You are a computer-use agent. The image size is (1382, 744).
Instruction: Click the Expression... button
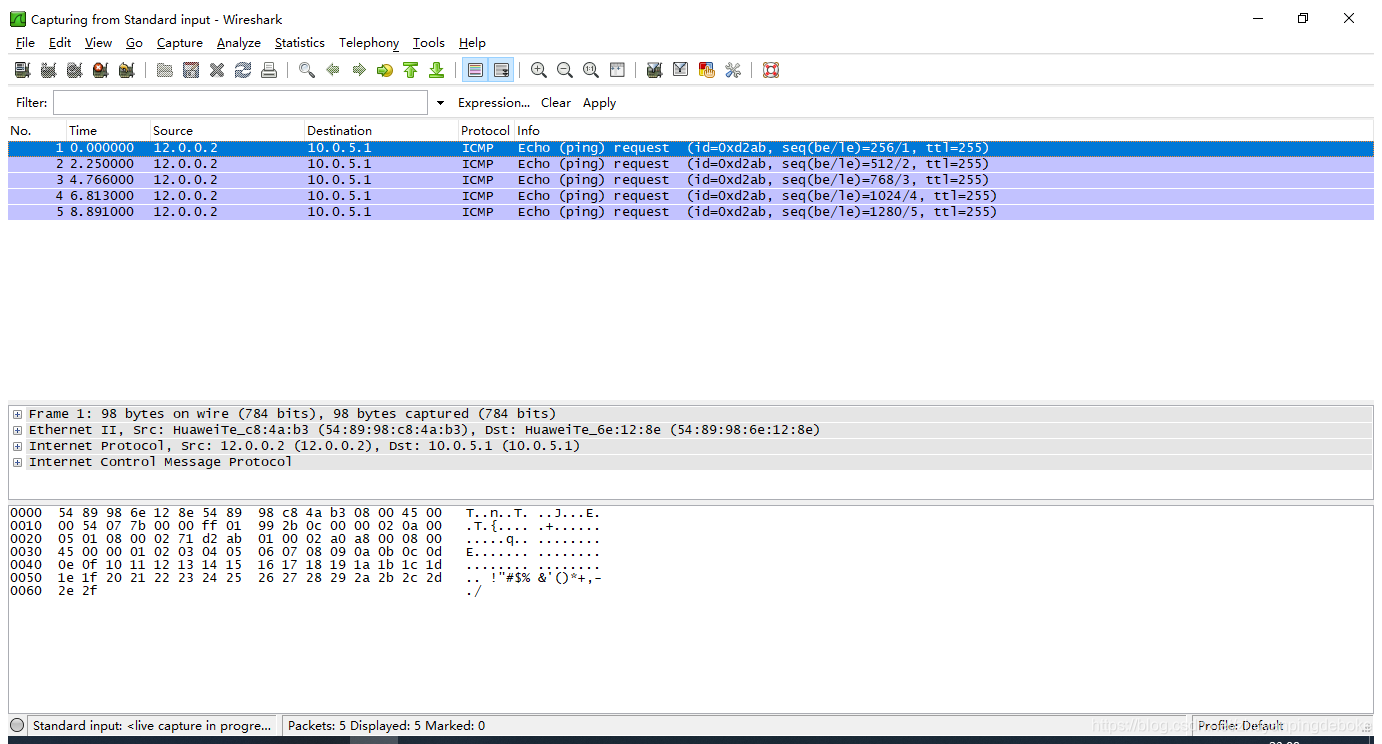pos(494,103)
